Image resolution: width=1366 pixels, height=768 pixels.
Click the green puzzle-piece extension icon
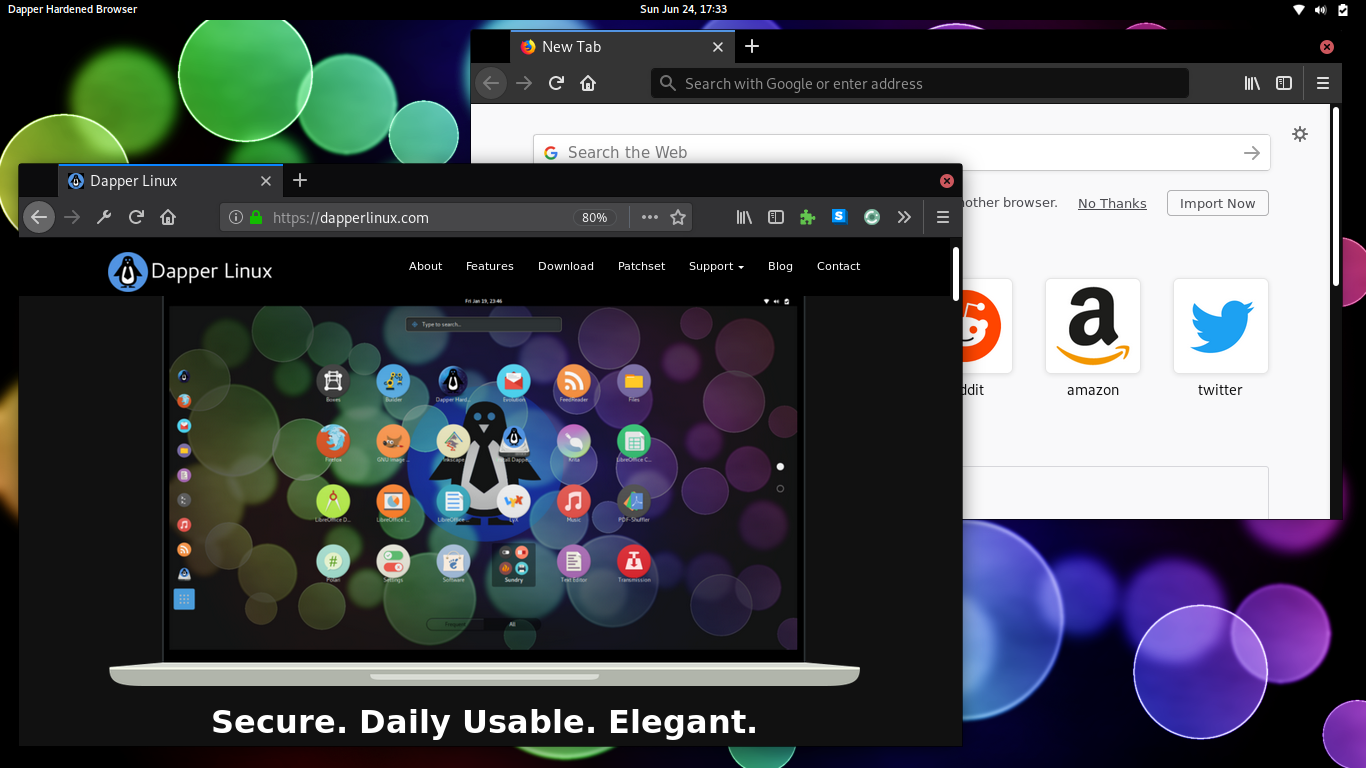click(807, 217)
